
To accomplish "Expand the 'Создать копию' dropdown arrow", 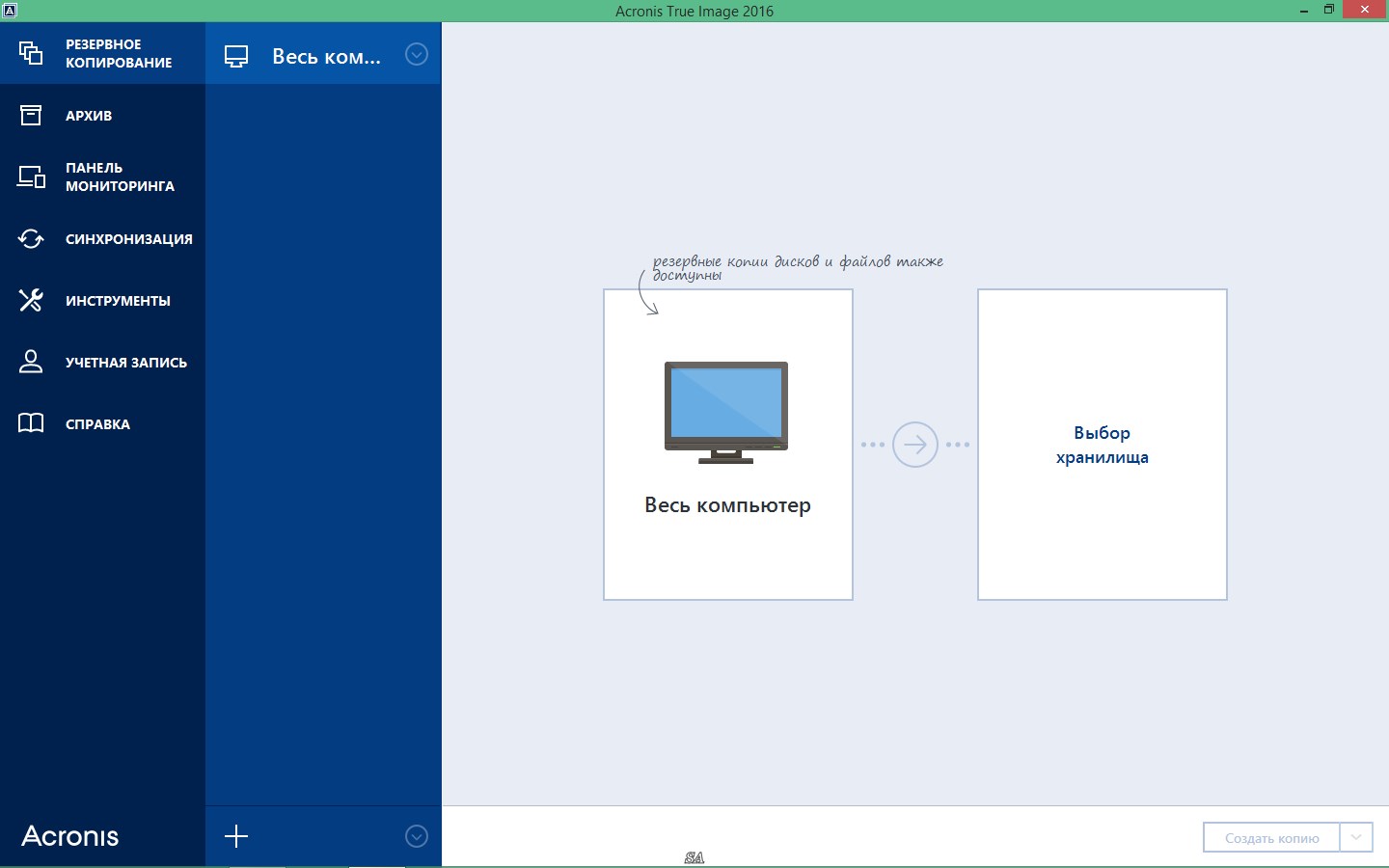I will 1356,838.
